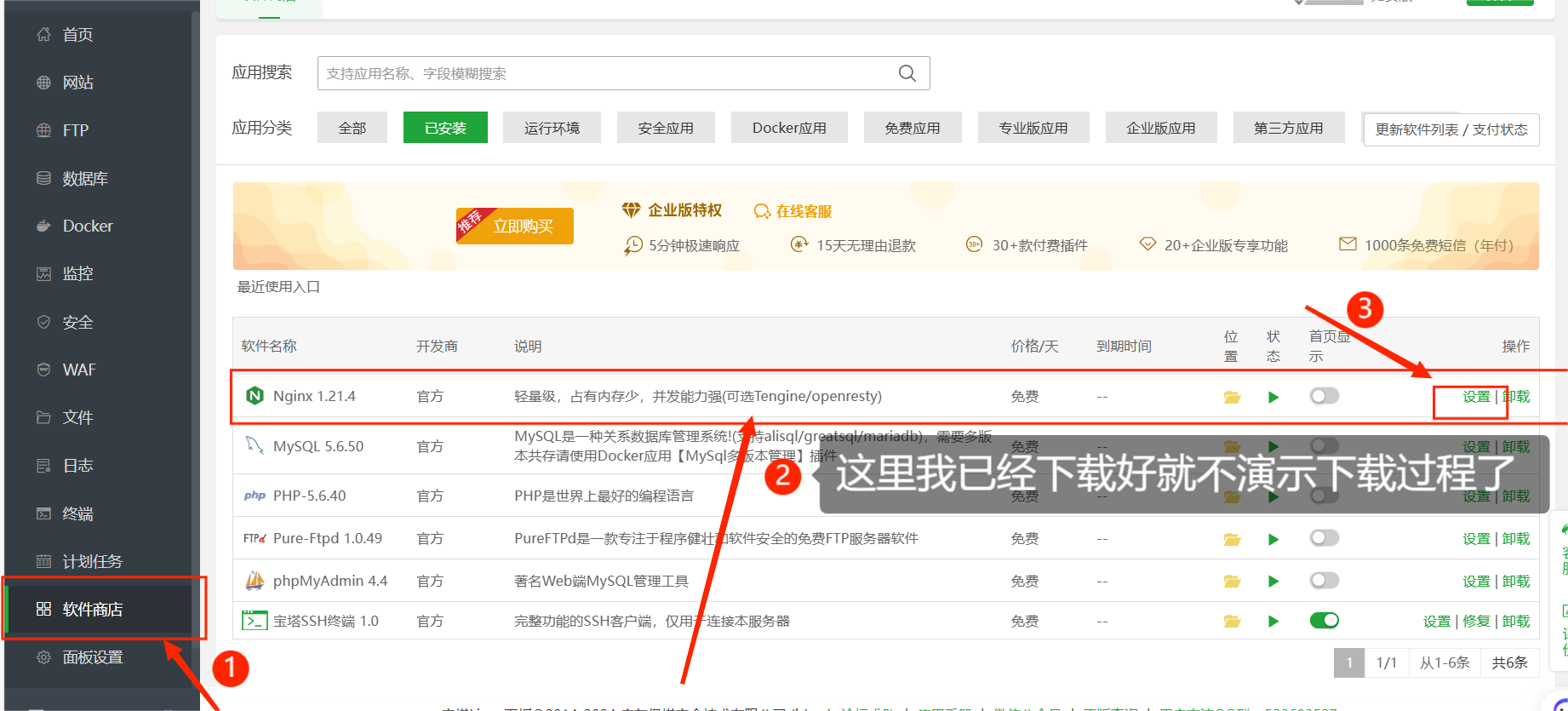The width and height of the screenshot is (1568, 711).
Task: Click the 宝塔SSH终端 terminal icon
Action: [255, 621]
